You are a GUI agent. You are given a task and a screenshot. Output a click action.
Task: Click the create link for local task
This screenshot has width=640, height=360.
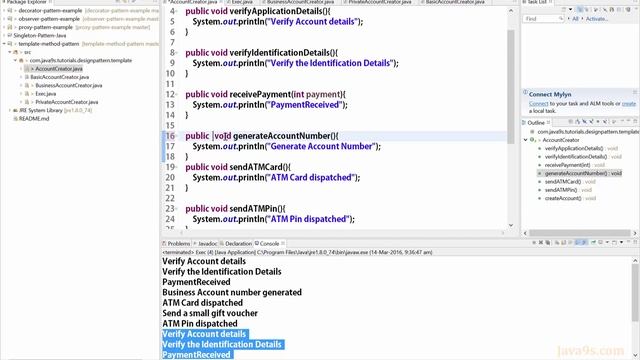click(x=629, y=104)
